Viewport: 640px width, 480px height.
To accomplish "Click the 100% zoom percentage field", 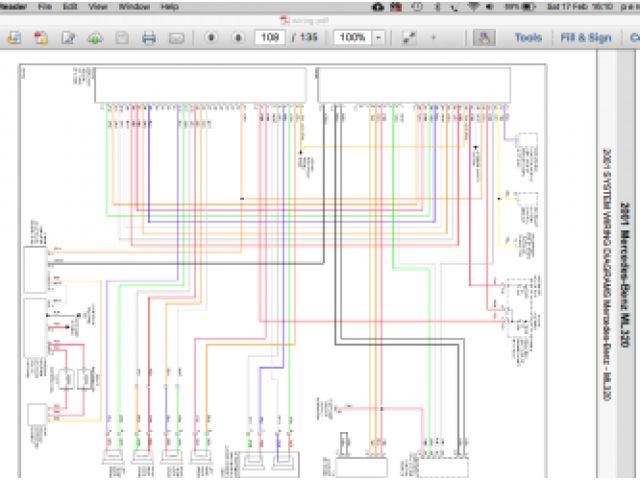I will coord(351,38).
